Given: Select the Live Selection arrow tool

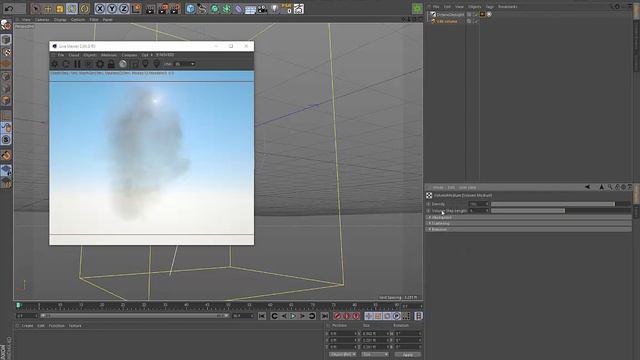Looking at the screenshot, I should [x=36, y=9].
